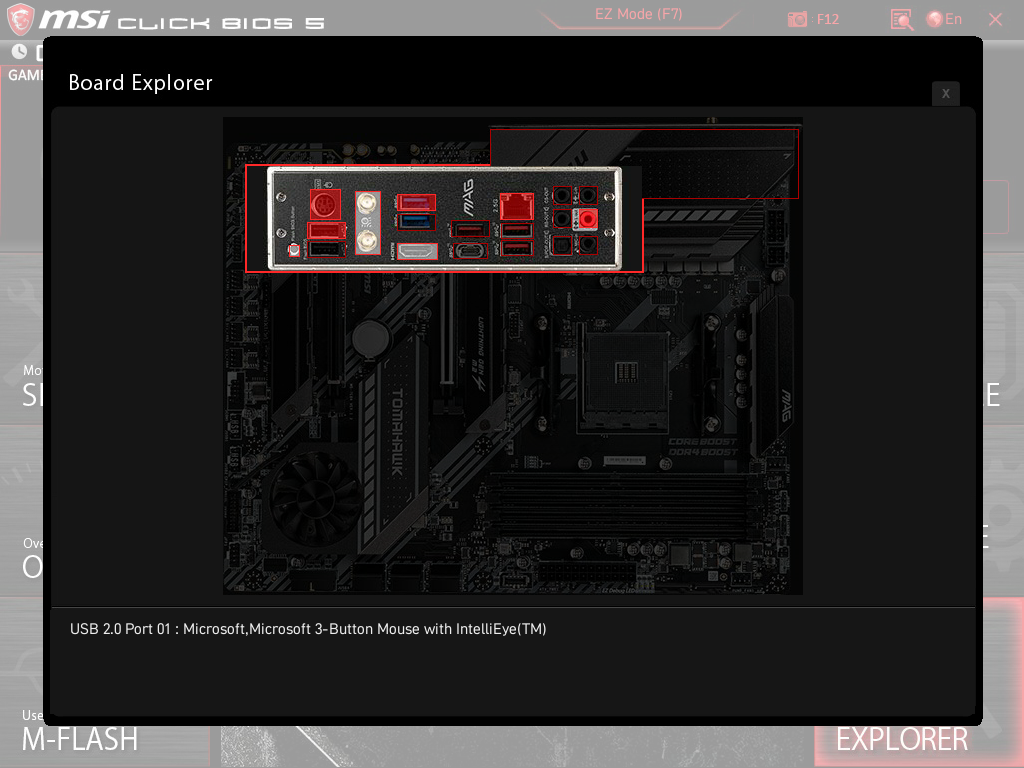The height and width of the screenshot is (768, 1024).
Task: Select the lower red USB port beneath the LAN port
Action: point(517,248)
